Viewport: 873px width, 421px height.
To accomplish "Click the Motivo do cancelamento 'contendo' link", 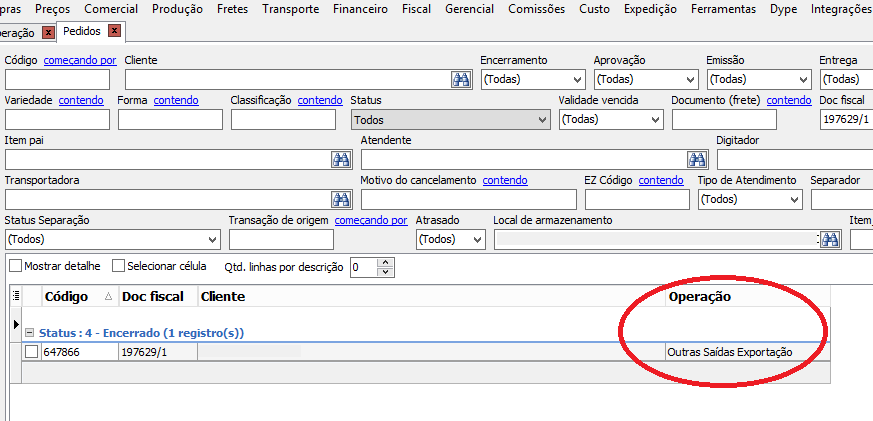I will 505,180.
